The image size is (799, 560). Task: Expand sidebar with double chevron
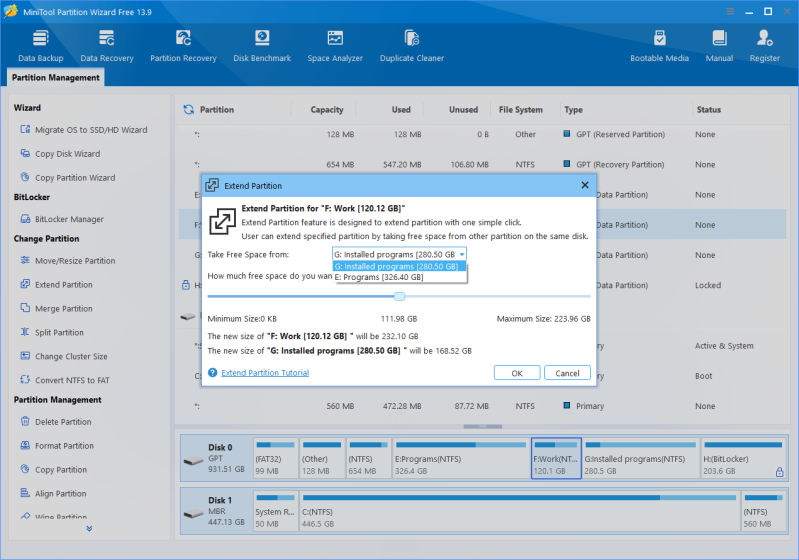89,529
